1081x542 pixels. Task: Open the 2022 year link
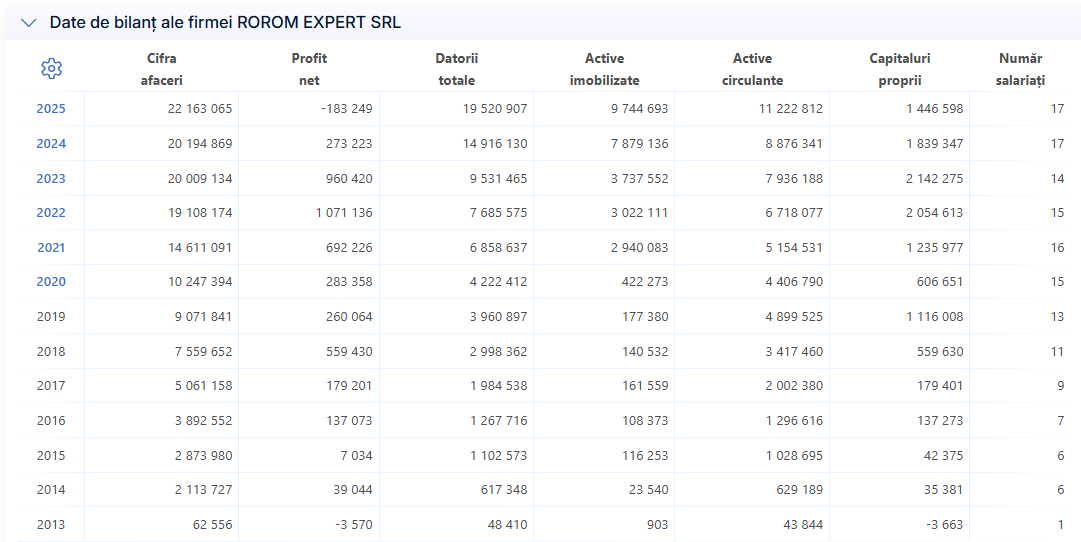51,213
